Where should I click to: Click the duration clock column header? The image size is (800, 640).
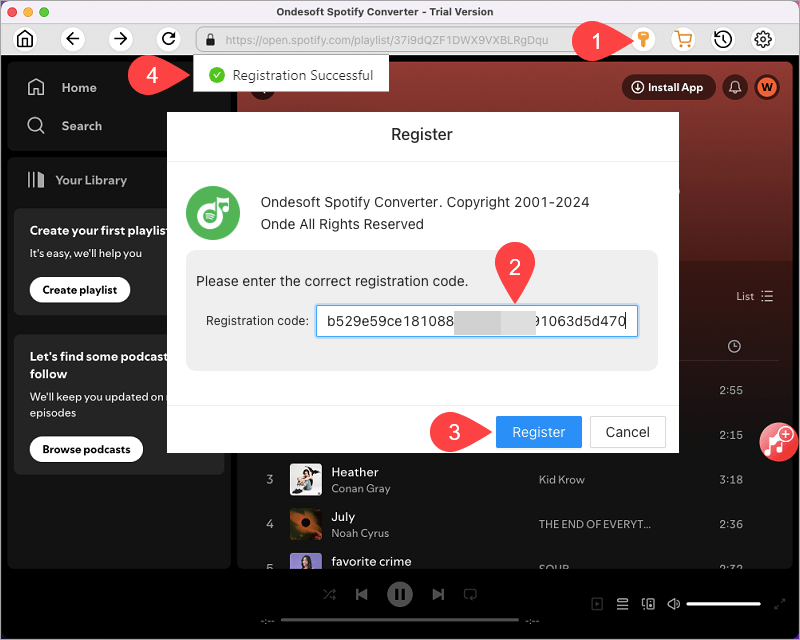tap(734, 347)
